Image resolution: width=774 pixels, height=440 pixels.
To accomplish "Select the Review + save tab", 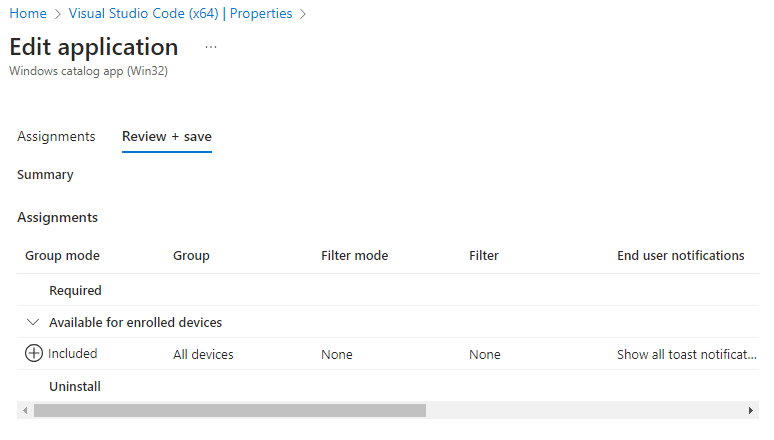I will [x=166, y=136].
